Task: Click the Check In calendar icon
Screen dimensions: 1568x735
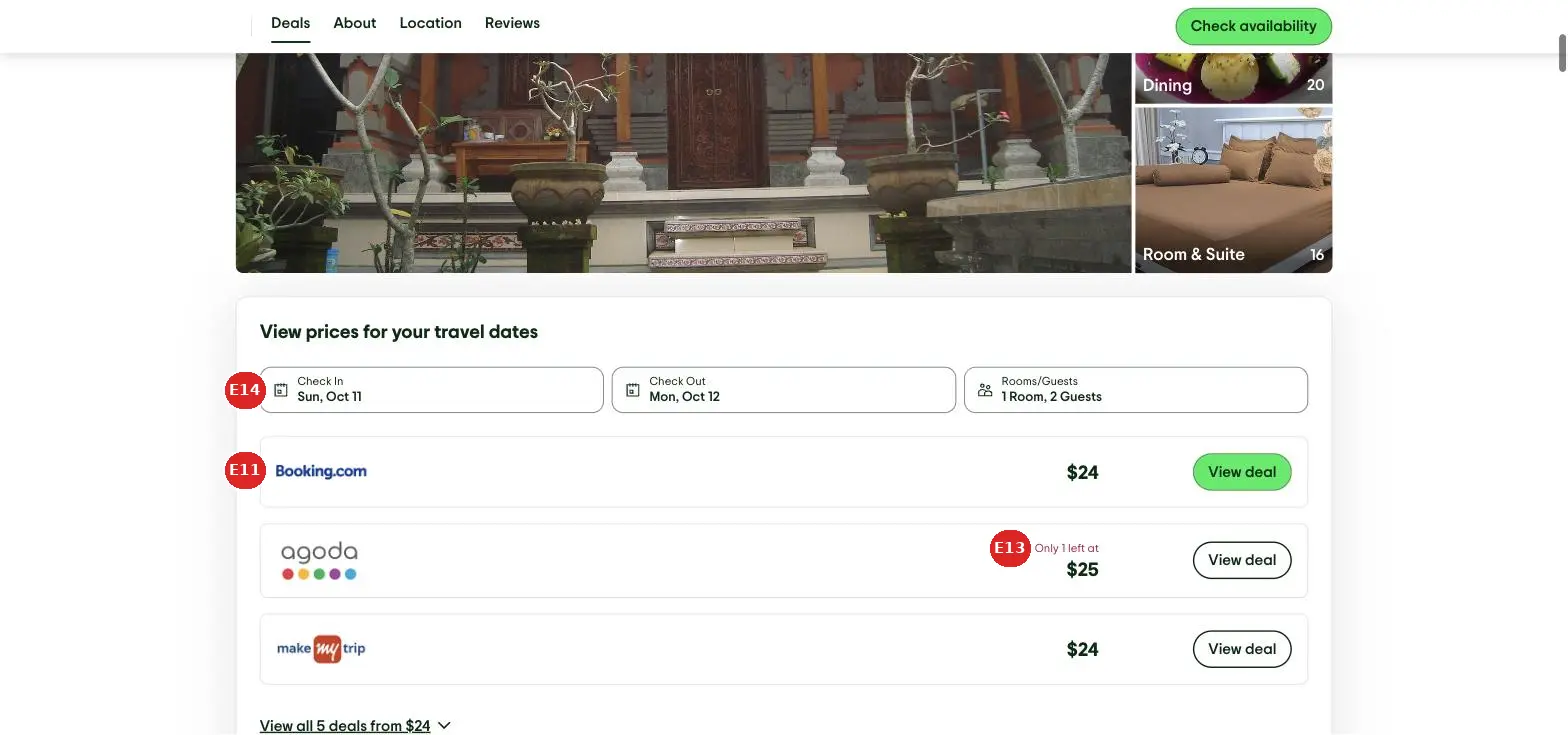Action: pyautogui.click(x=281, y=390)
